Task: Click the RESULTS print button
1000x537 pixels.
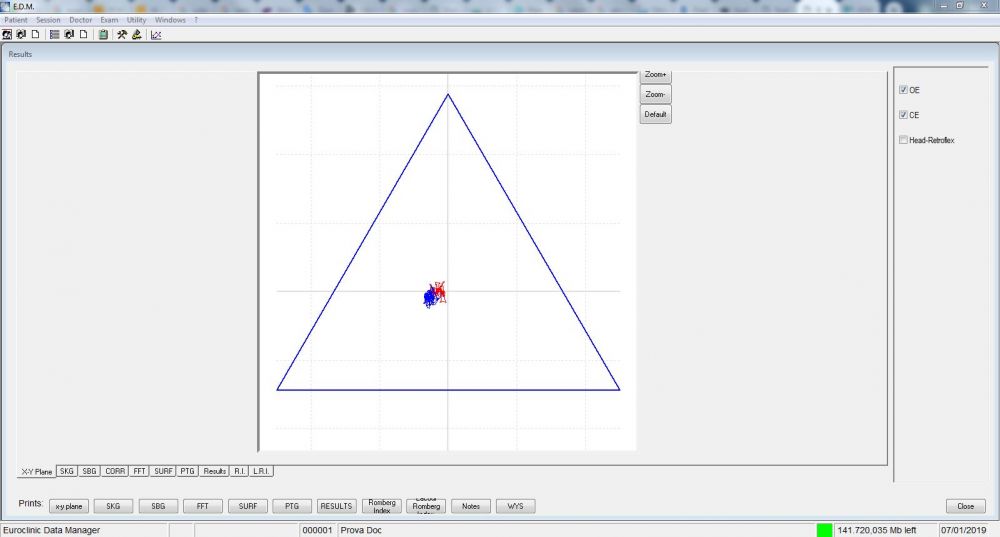Action: coord(336,506)
